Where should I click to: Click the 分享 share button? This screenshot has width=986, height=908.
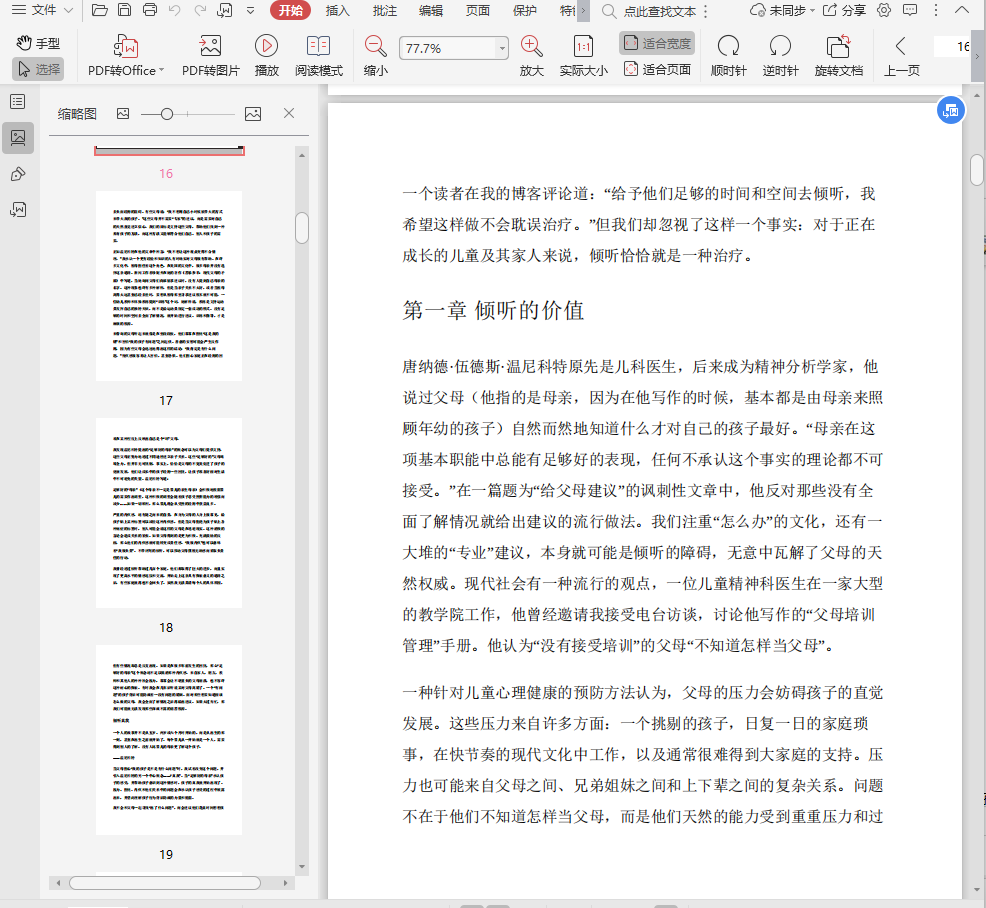(x=845, y=11)
